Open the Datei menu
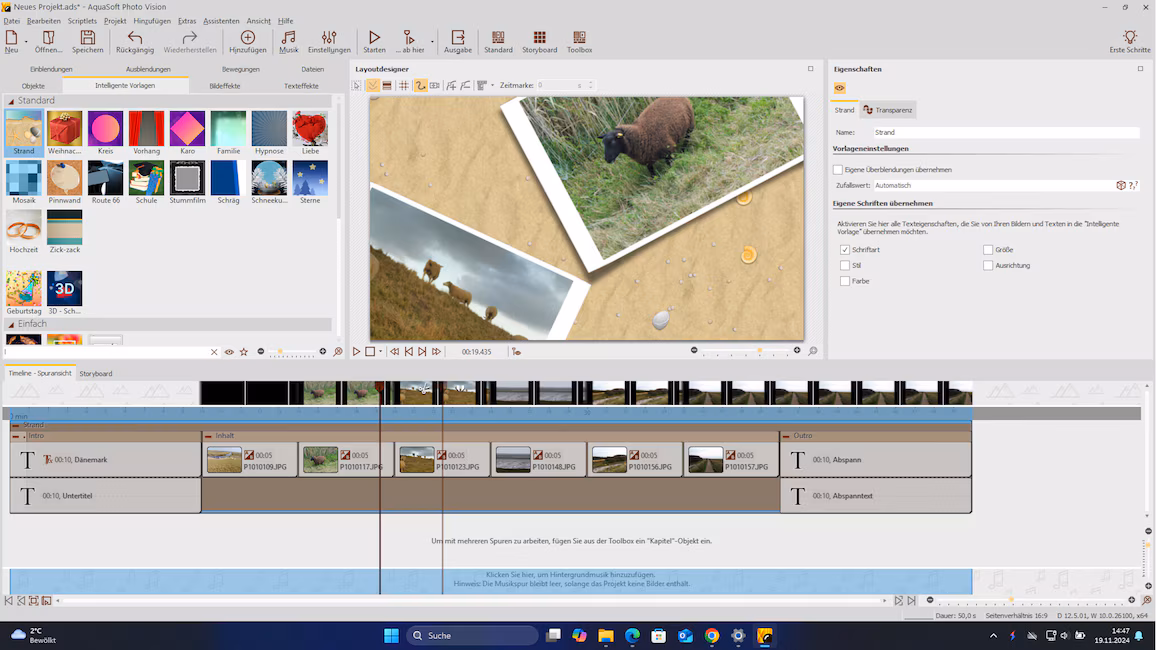 point(12,21)
